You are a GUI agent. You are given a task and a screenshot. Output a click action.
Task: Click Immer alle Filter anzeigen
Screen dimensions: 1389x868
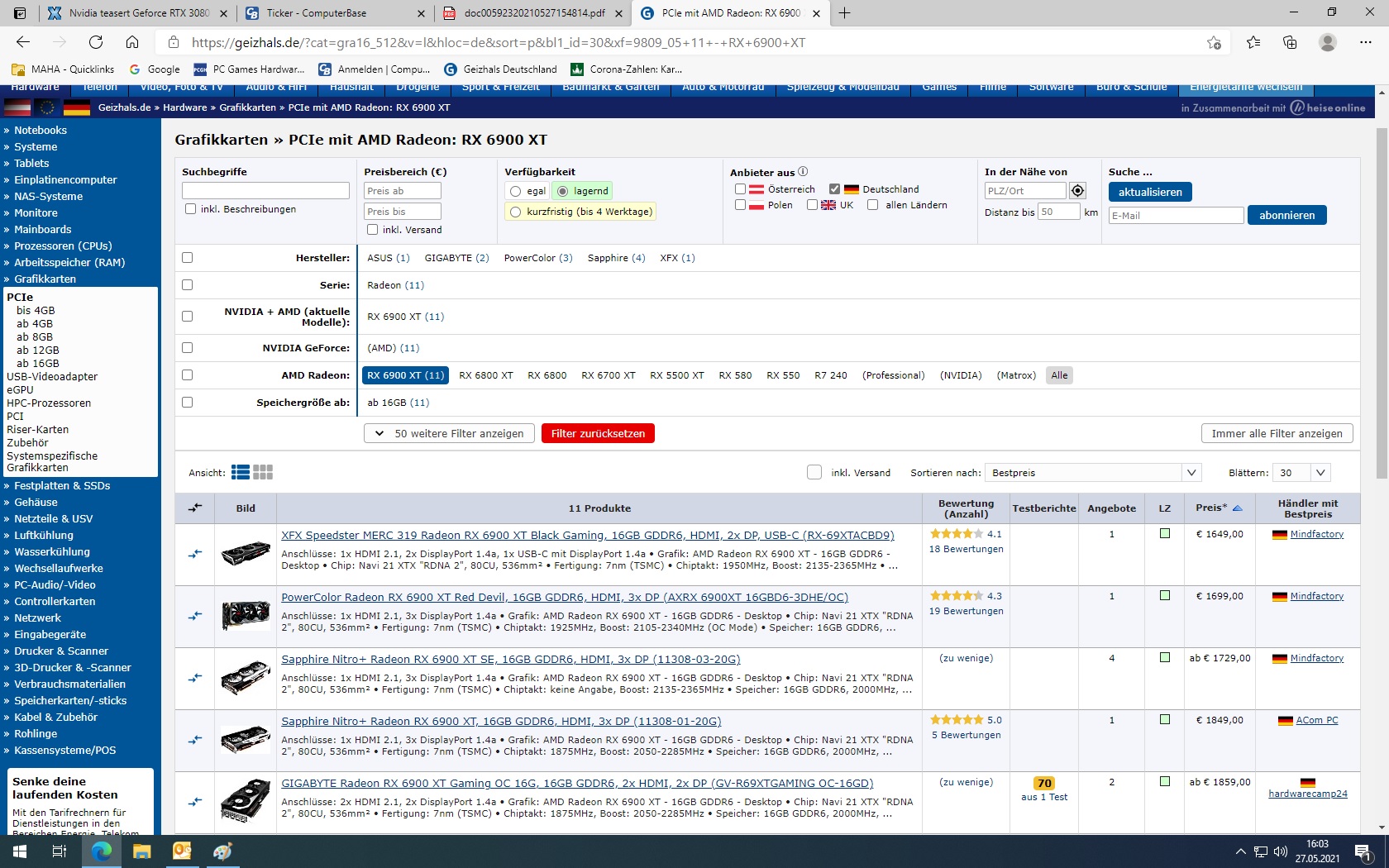(x=1277, y=433)
